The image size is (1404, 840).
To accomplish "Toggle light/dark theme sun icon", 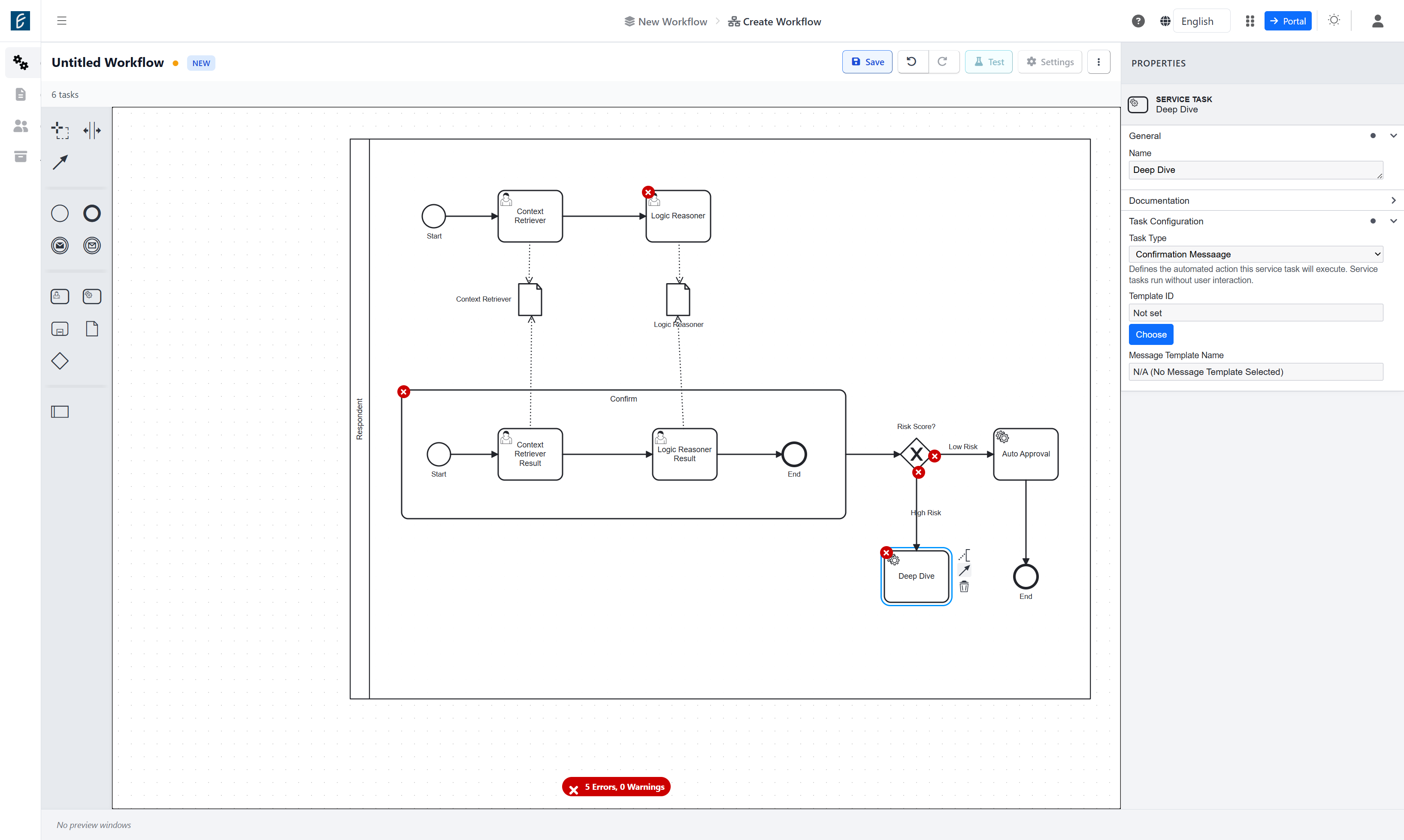I will pos(1334,20).
